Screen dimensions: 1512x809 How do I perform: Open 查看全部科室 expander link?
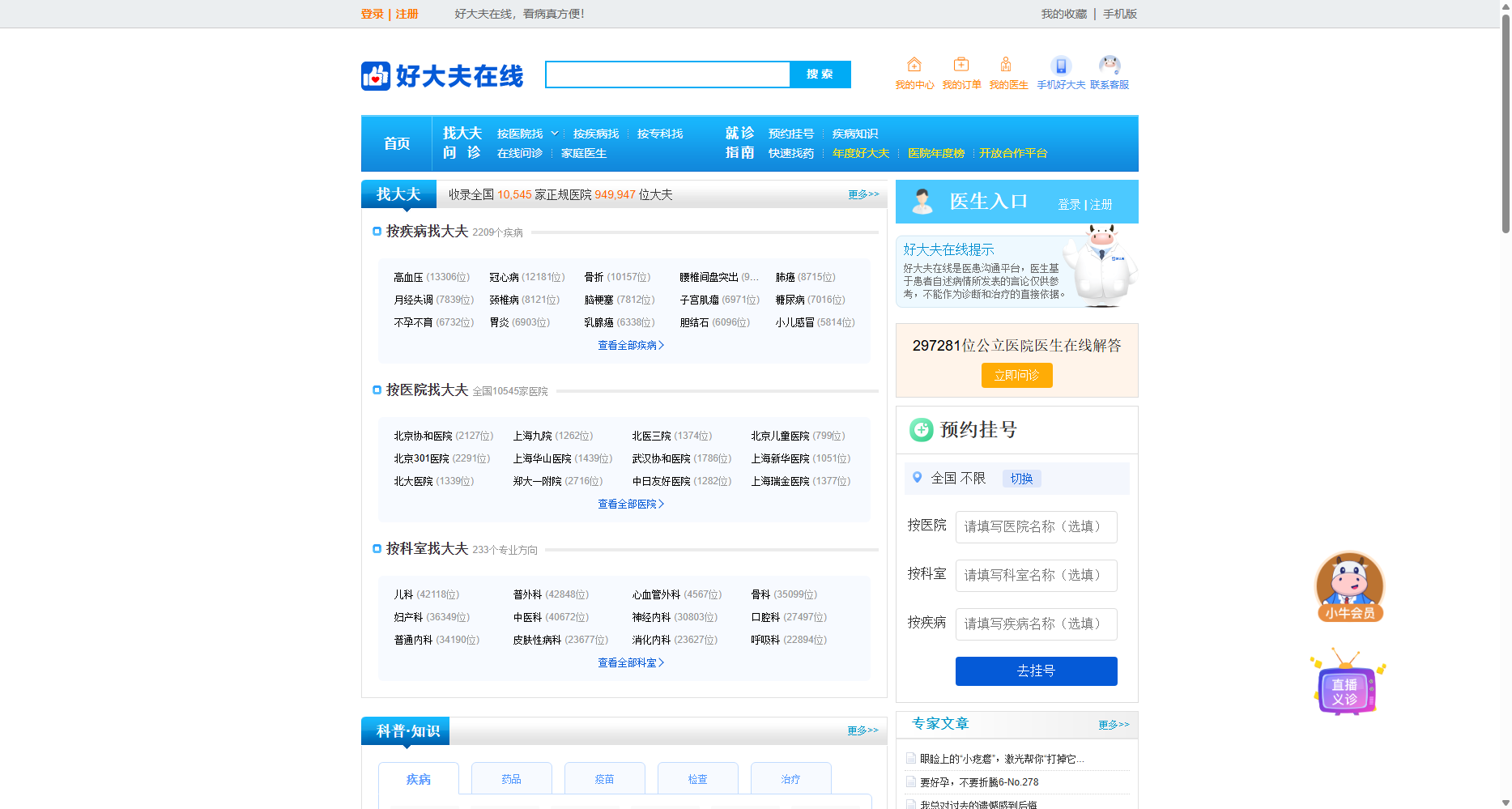point(631,662)
